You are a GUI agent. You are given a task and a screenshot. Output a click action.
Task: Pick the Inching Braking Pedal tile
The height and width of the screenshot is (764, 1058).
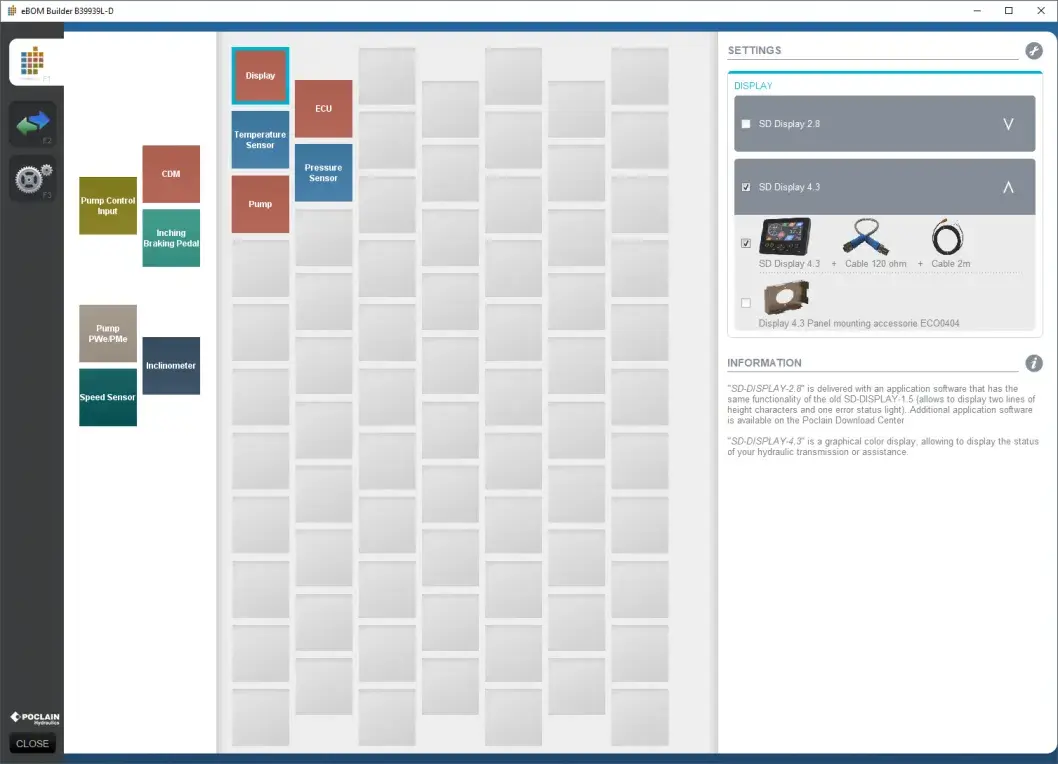click(171, 238)
